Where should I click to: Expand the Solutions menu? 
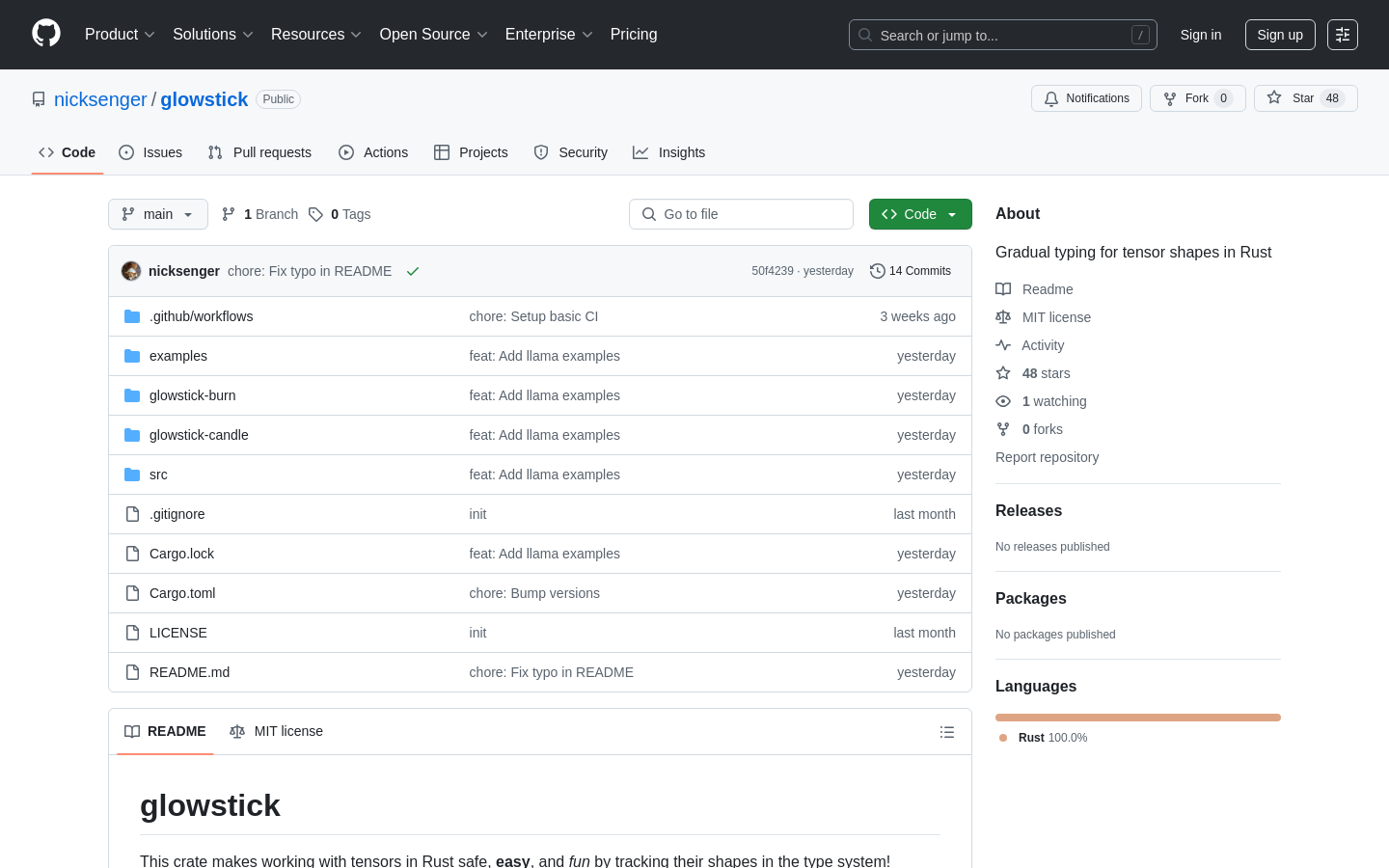click(213, 35)
